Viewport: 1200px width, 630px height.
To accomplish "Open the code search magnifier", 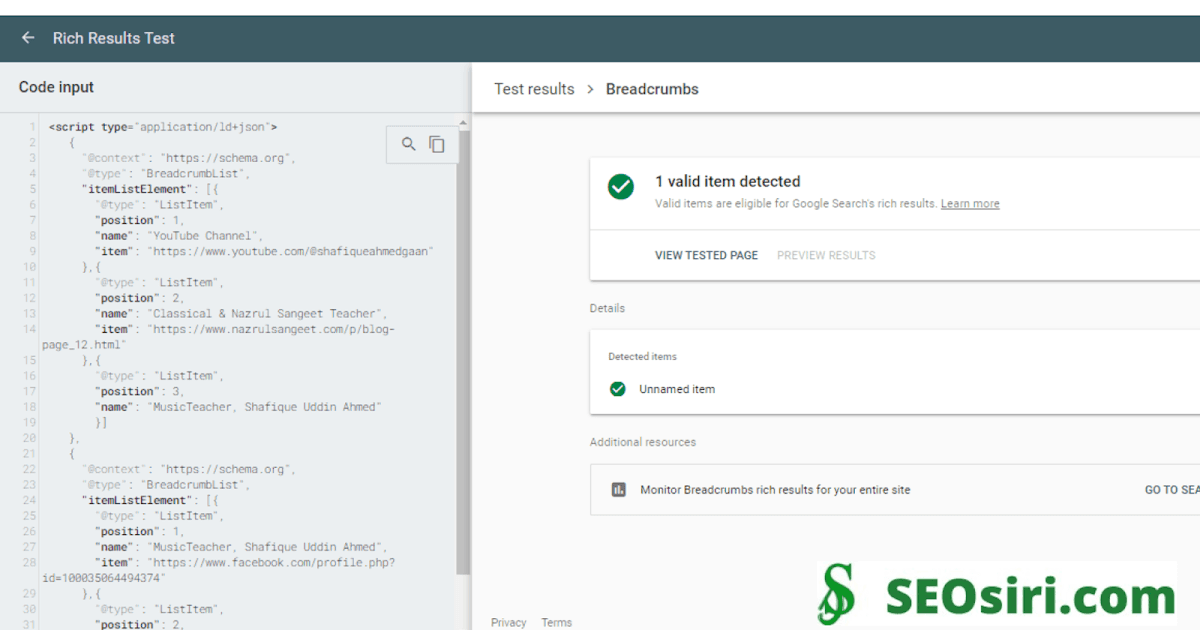I will pos(408,143).
